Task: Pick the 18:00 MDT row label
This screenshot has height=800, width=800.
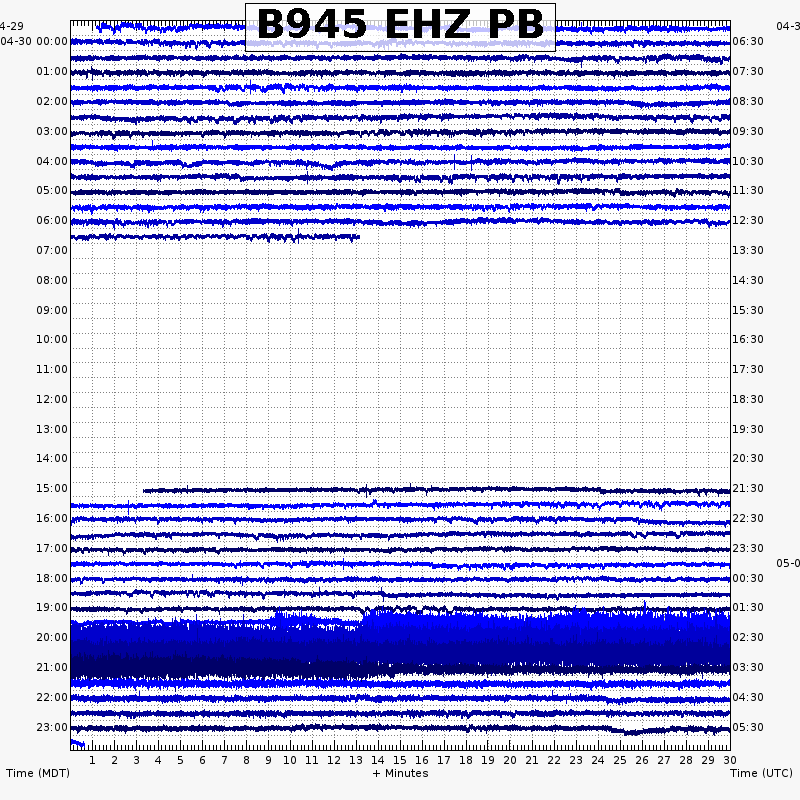Action: pyautogui.click(x=52, y=579)
